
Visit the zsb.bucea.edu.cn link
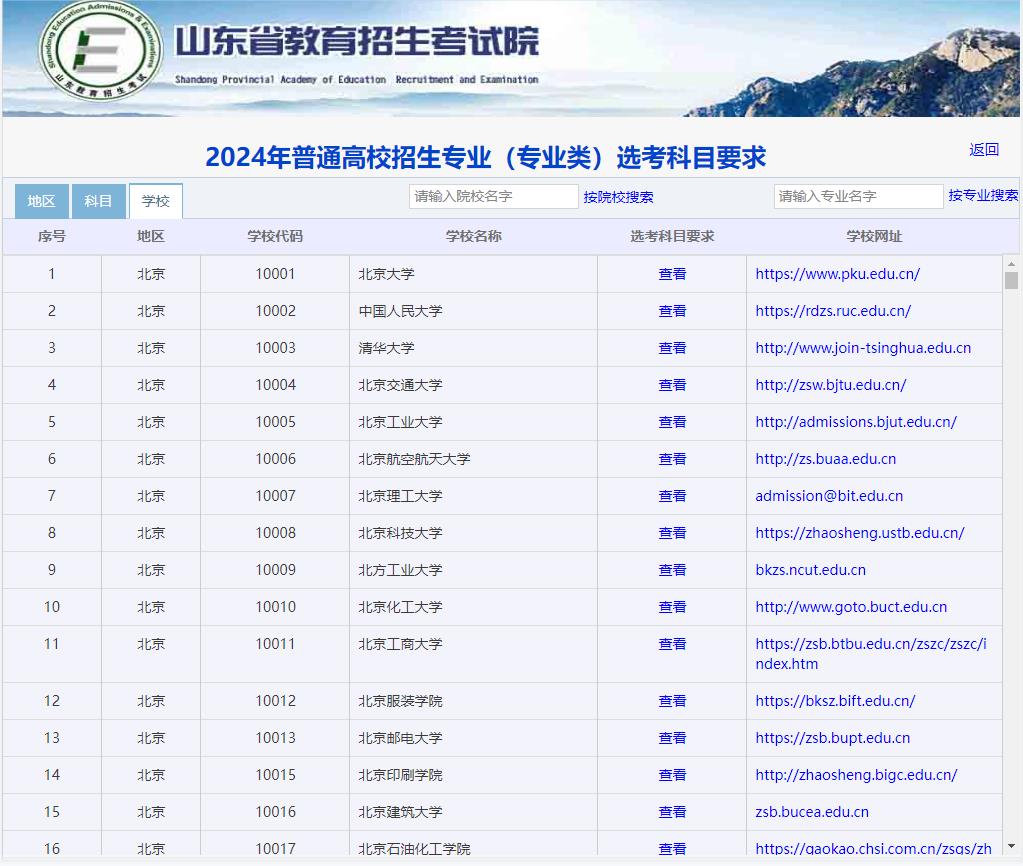812,812
